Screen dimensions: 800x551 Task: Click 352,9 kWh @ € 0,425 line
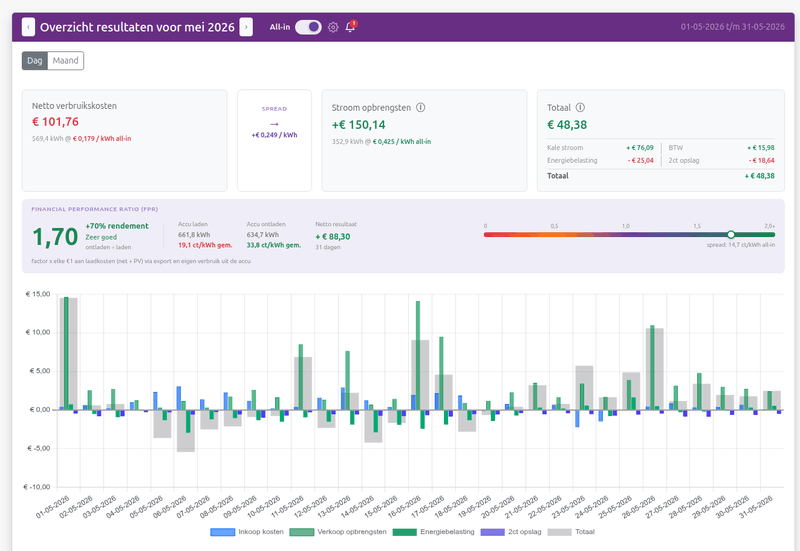(381, 141)
